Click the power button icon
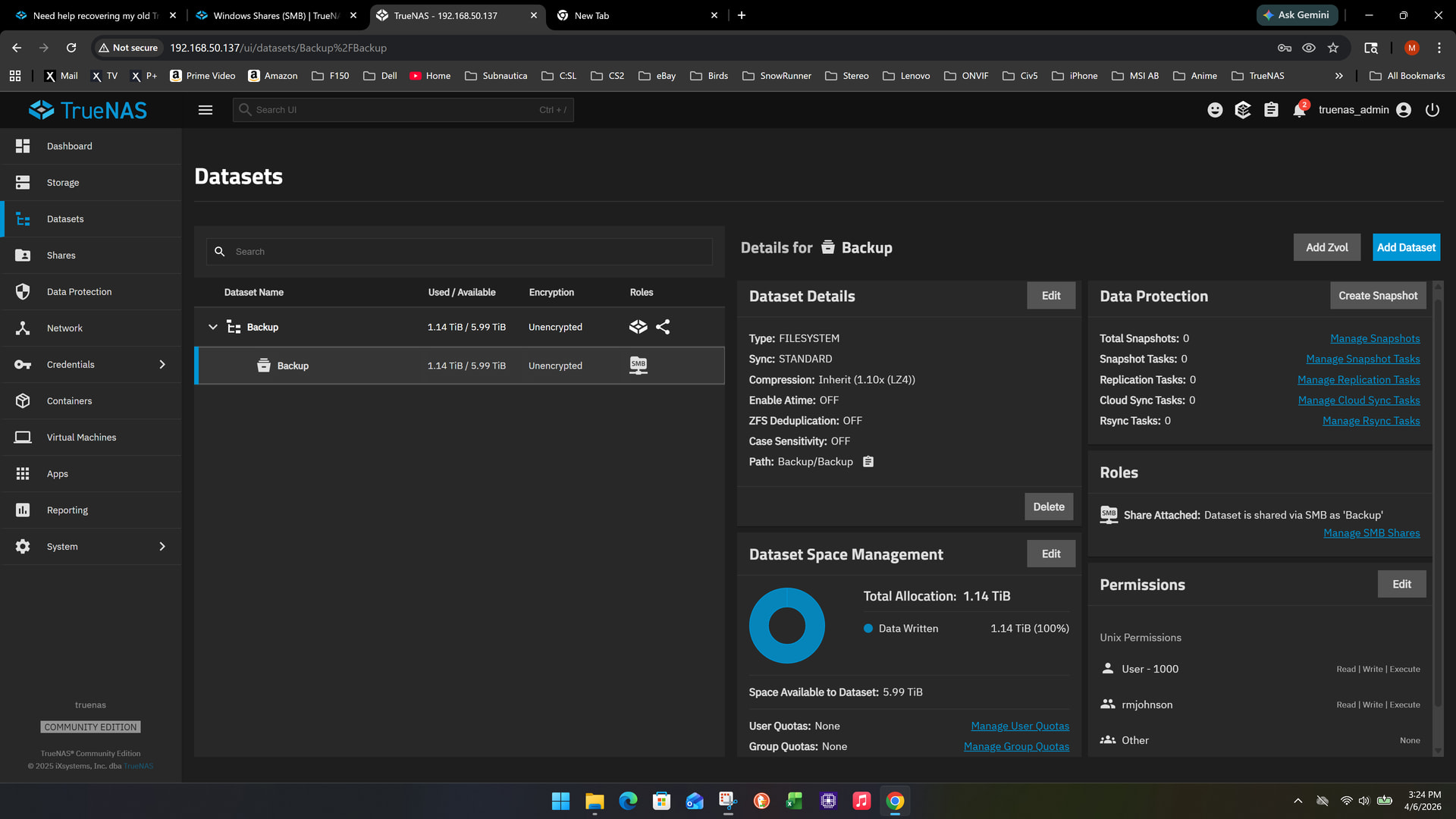Screen dimensions: 1456x819 tap(1432, 110)
